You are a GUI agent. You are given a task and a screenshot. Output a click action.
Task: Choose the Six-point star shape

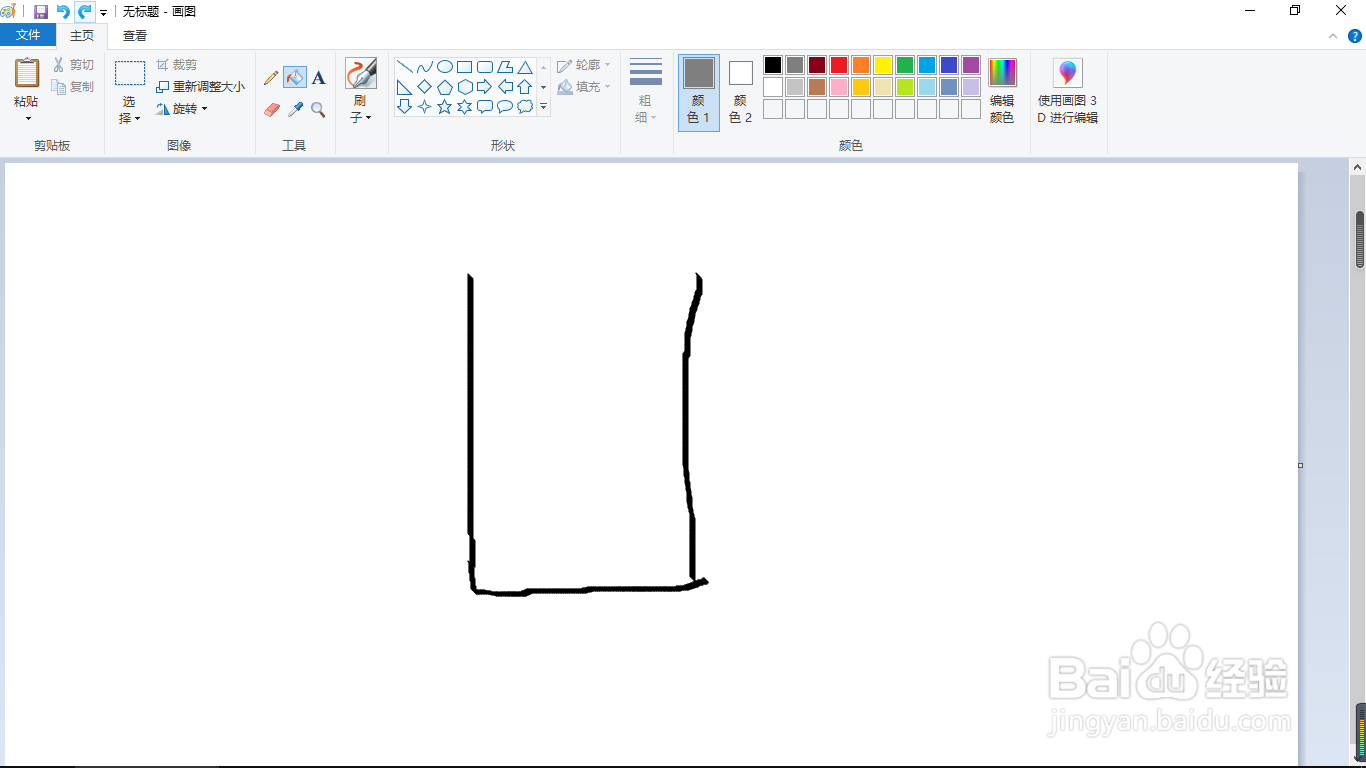click(x=465, y=106)
